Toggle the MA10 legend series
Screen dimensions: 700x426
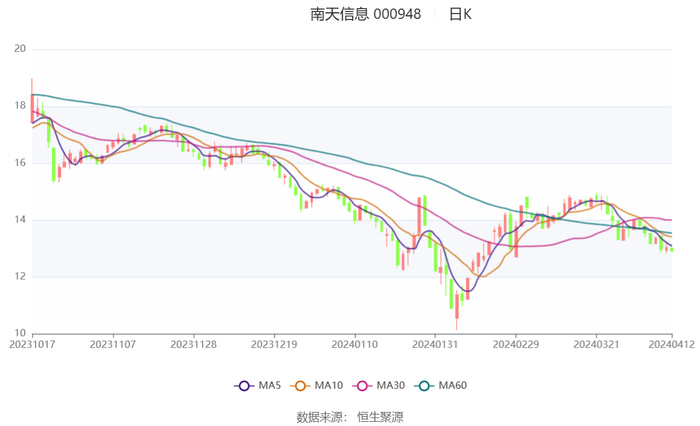coord(316,385)
